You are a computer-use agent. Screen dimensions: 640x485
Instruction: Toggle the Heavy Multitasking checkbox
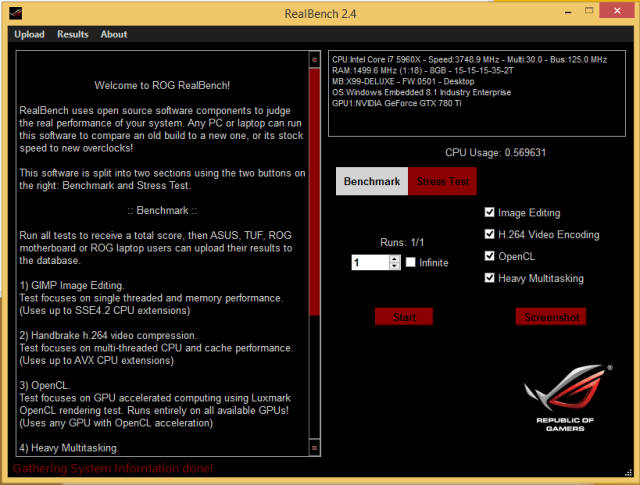(x=489, y=278)
